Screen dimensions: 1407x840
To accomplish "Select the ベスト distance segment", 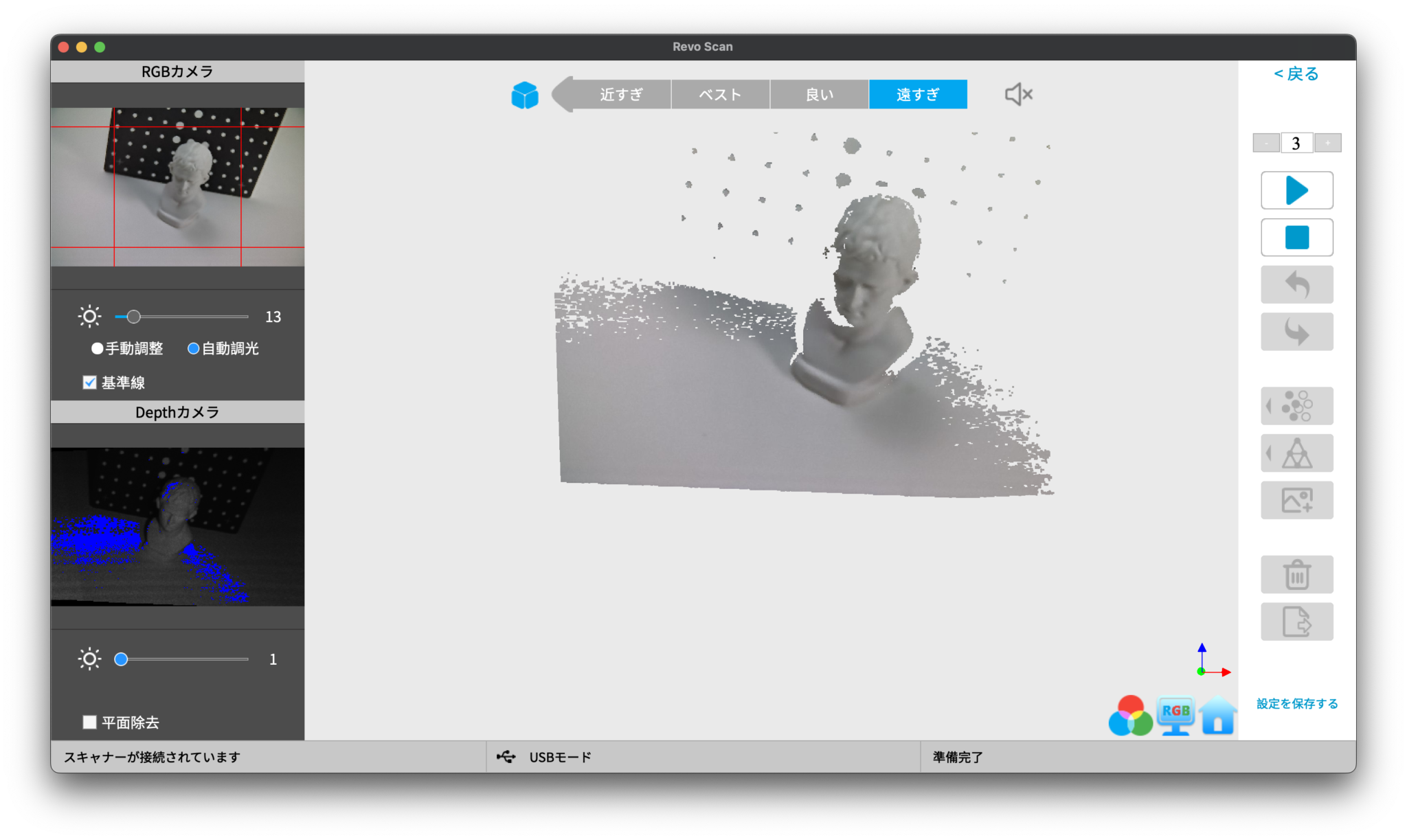I will [720, 94].
